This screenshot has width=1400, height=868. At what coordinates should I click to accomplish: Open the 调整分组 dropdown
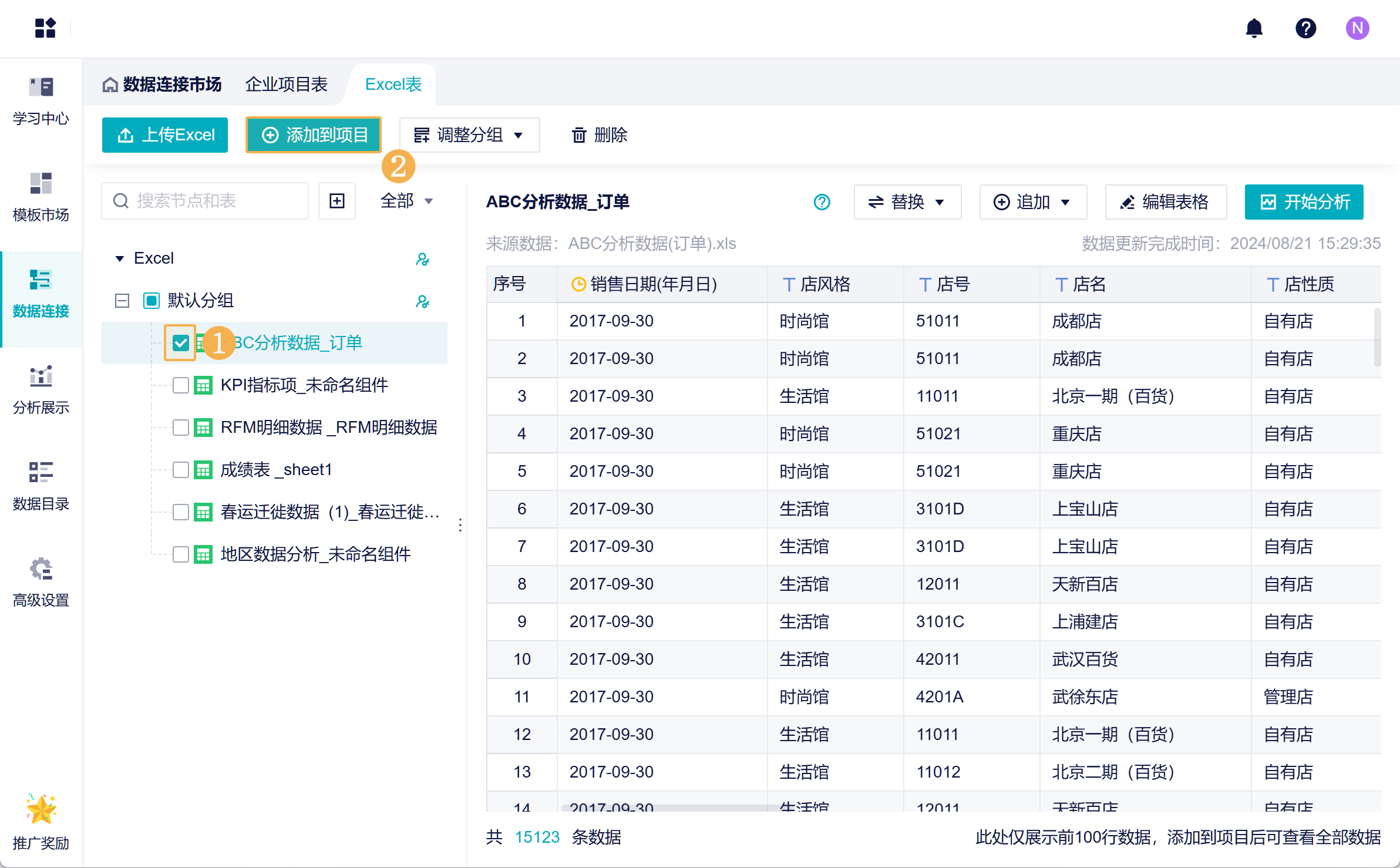point(469,135)
